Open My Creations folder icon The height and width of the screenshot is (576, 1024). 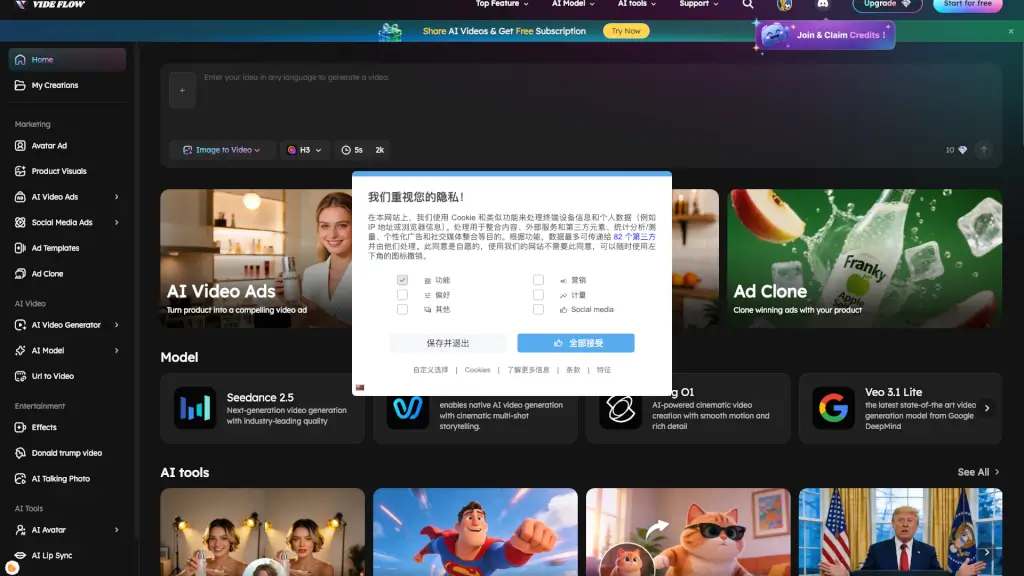[x=20, y=85]
